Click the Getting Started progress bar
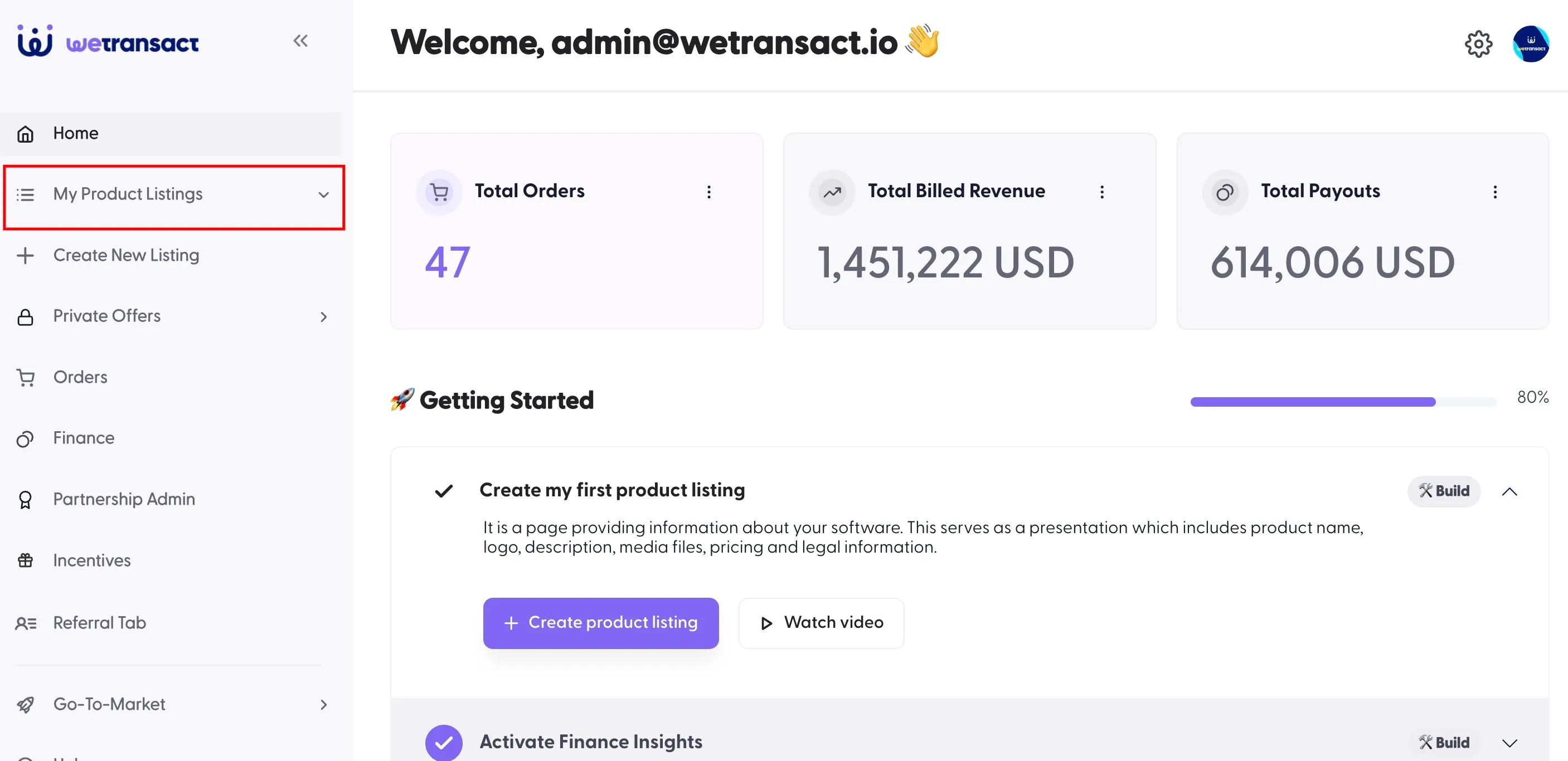Viewport: 1568px width, 761px height. pos(1343,402)
